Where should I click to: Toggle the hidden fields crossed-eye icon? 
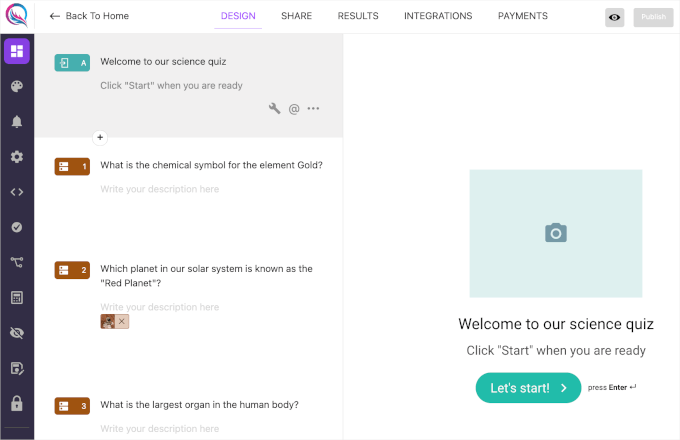(x=16, y=333)
